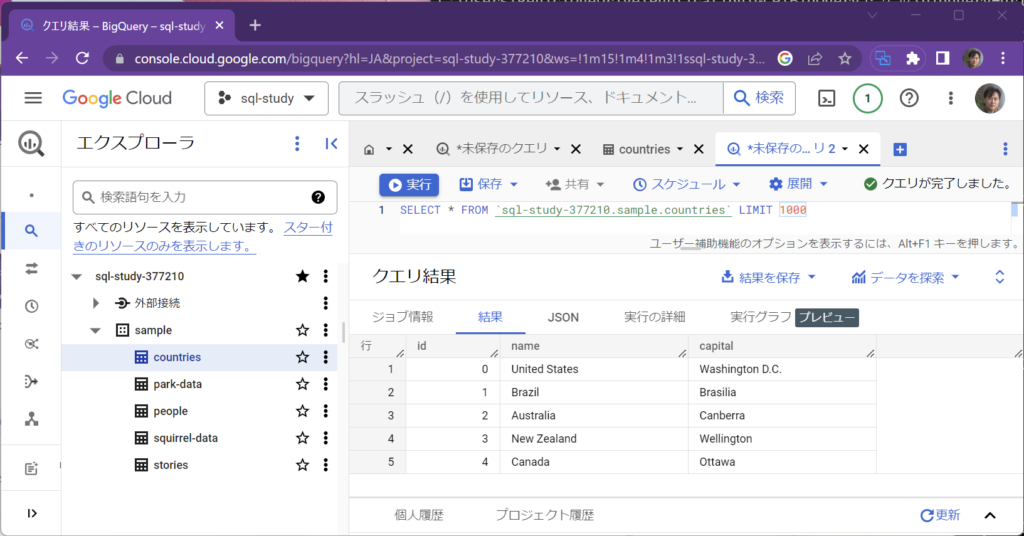The image size is (1024, 536).
Task: Open the Dataform arrow icon in sidebar
Action: [31, 382]
